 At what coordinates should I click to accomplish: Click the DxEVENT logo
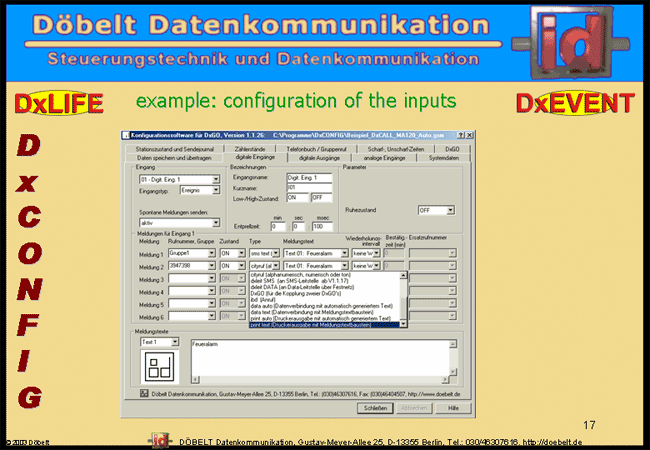pos(575,103)
